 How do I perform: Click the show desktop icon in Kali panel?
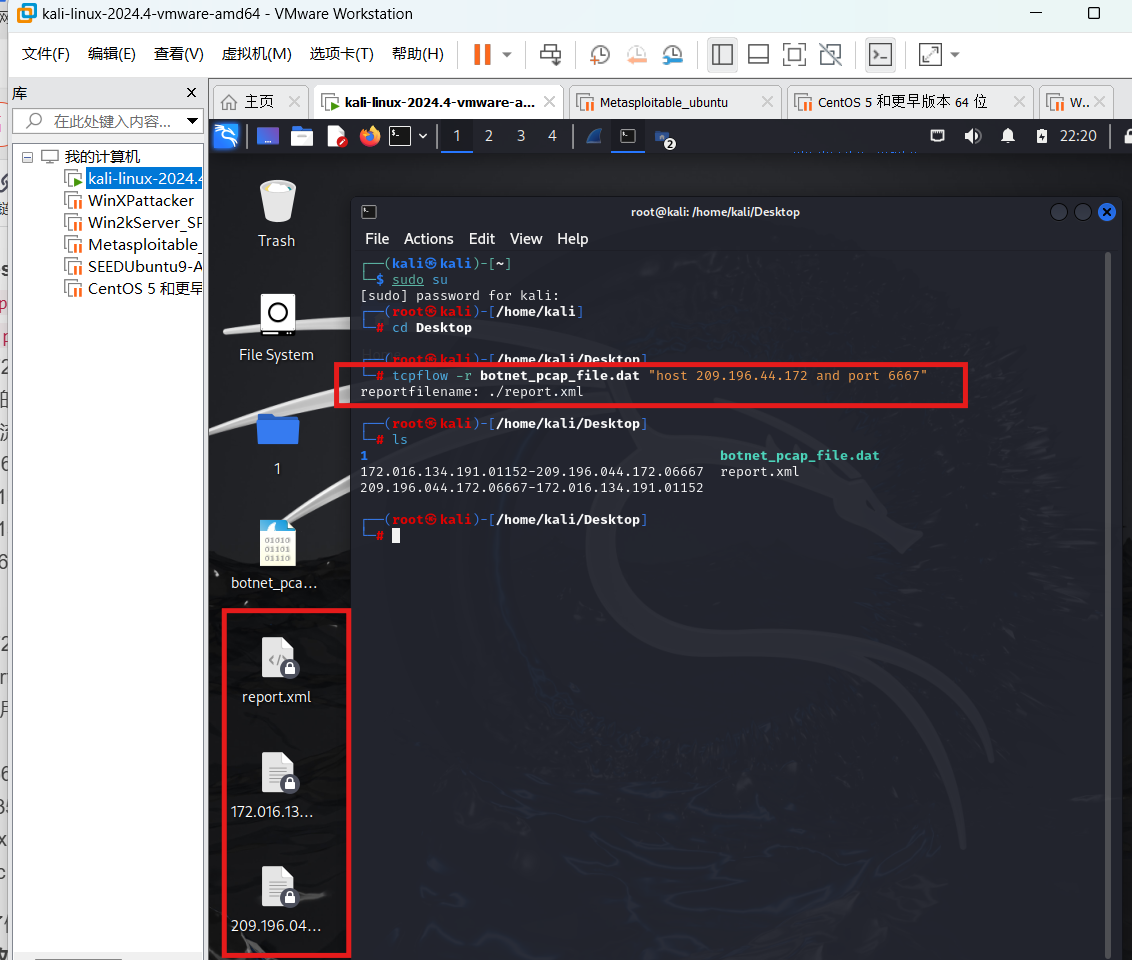pyautogui.click(x=267, y=136)
